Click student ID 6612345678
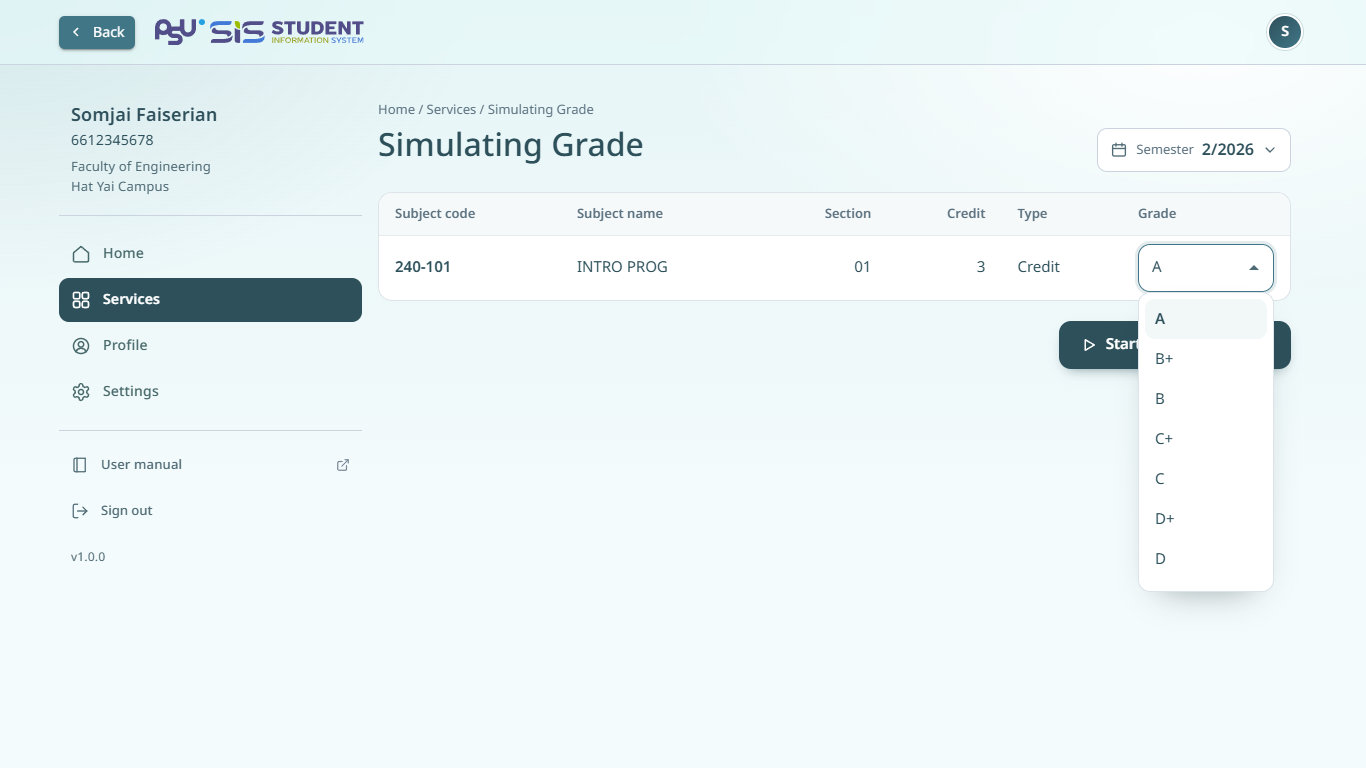The image size is (1366, 768). click(112, 141)
